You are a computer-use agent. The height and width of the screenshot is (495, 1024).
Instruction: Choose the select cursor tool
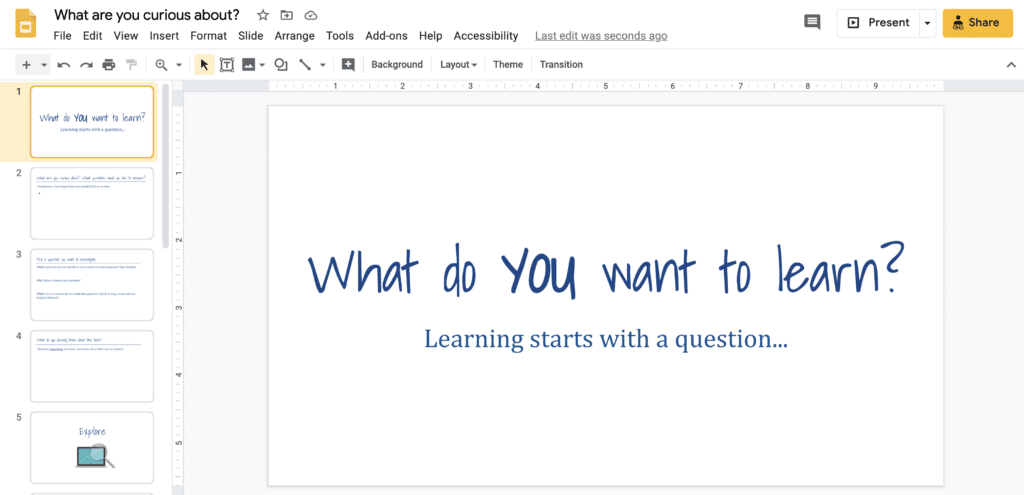(x=204, y=65)
